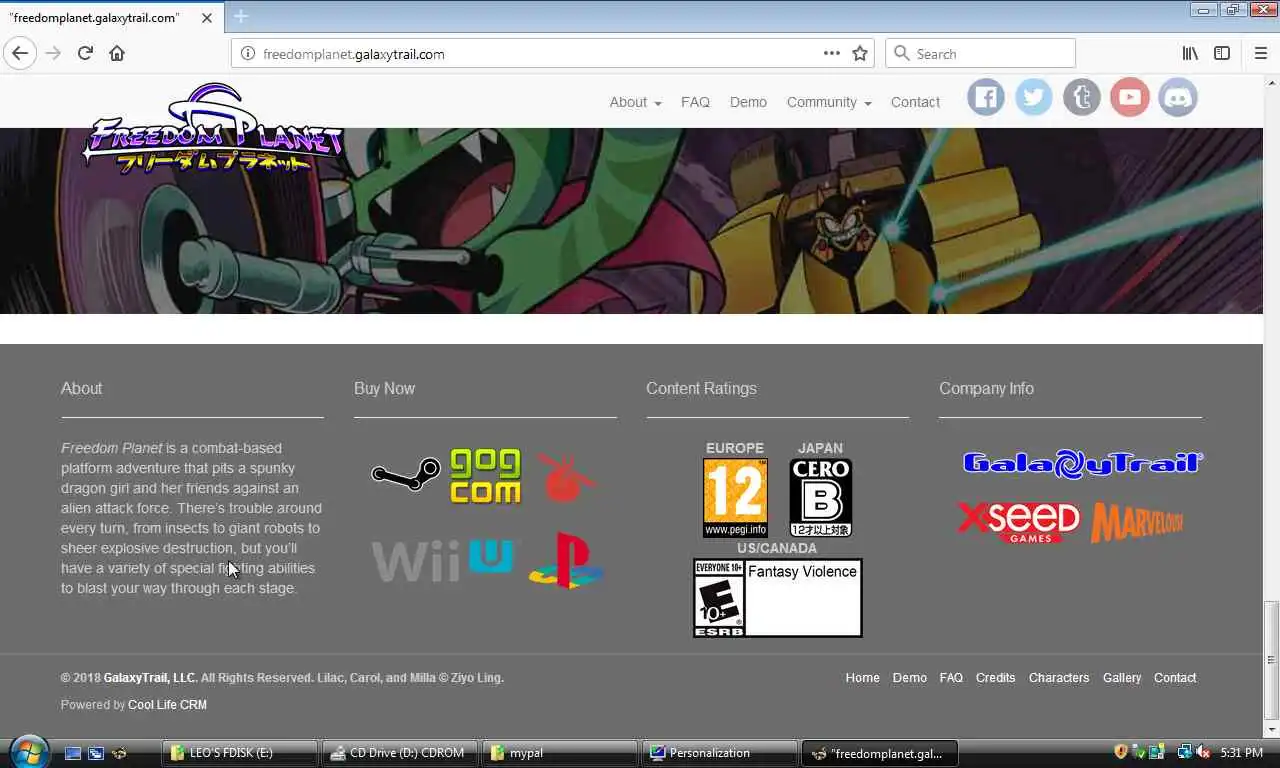Image resolution: width=1280 pixels, height=768 pixels.
Task: Open the Twitter social icon
Action: point(1033,97)
